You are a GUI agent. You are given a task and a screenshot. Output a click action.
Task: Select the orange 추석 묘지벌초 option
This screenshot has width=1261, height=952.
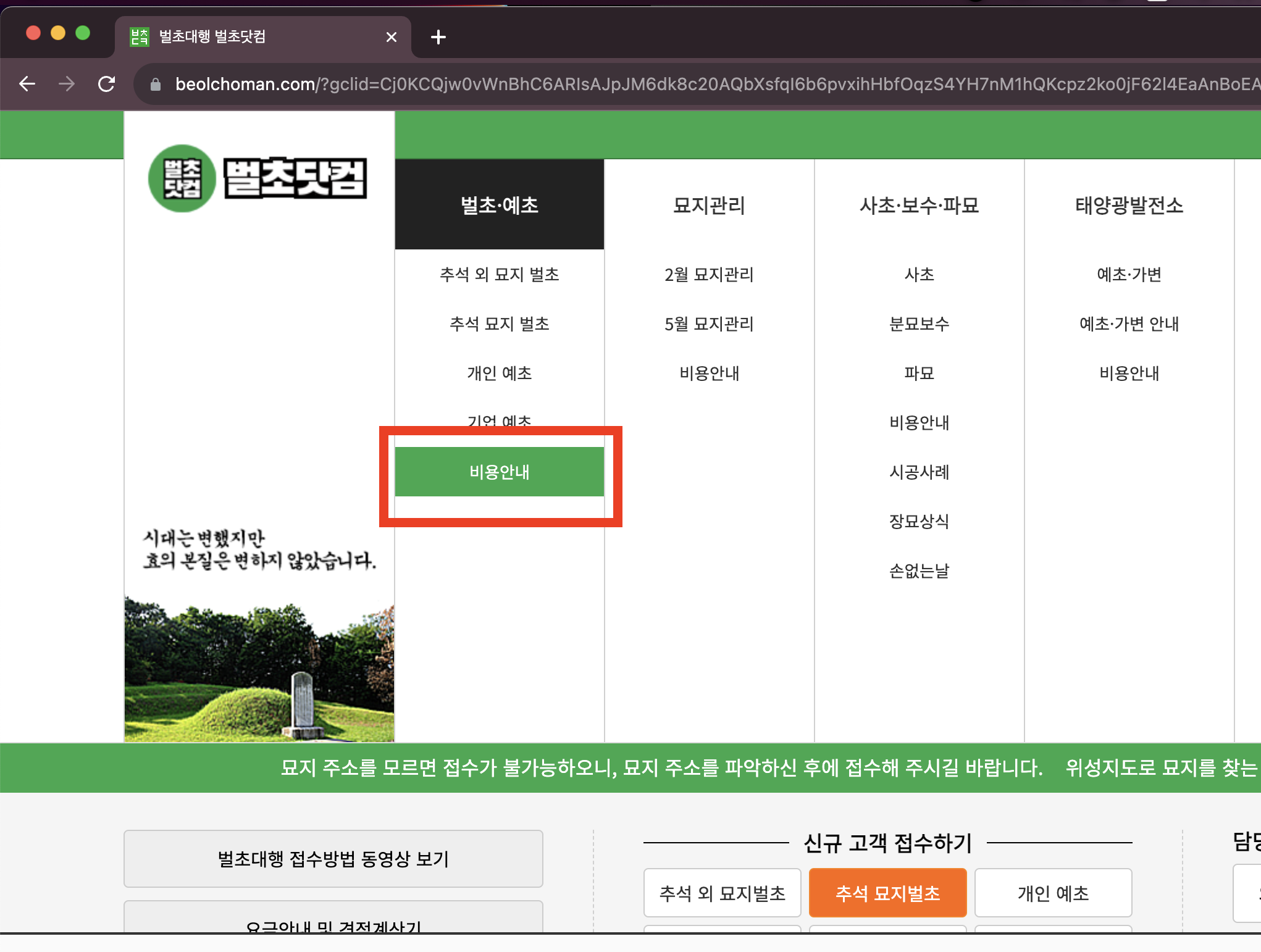pyautogui.click(x=887, y=893)
